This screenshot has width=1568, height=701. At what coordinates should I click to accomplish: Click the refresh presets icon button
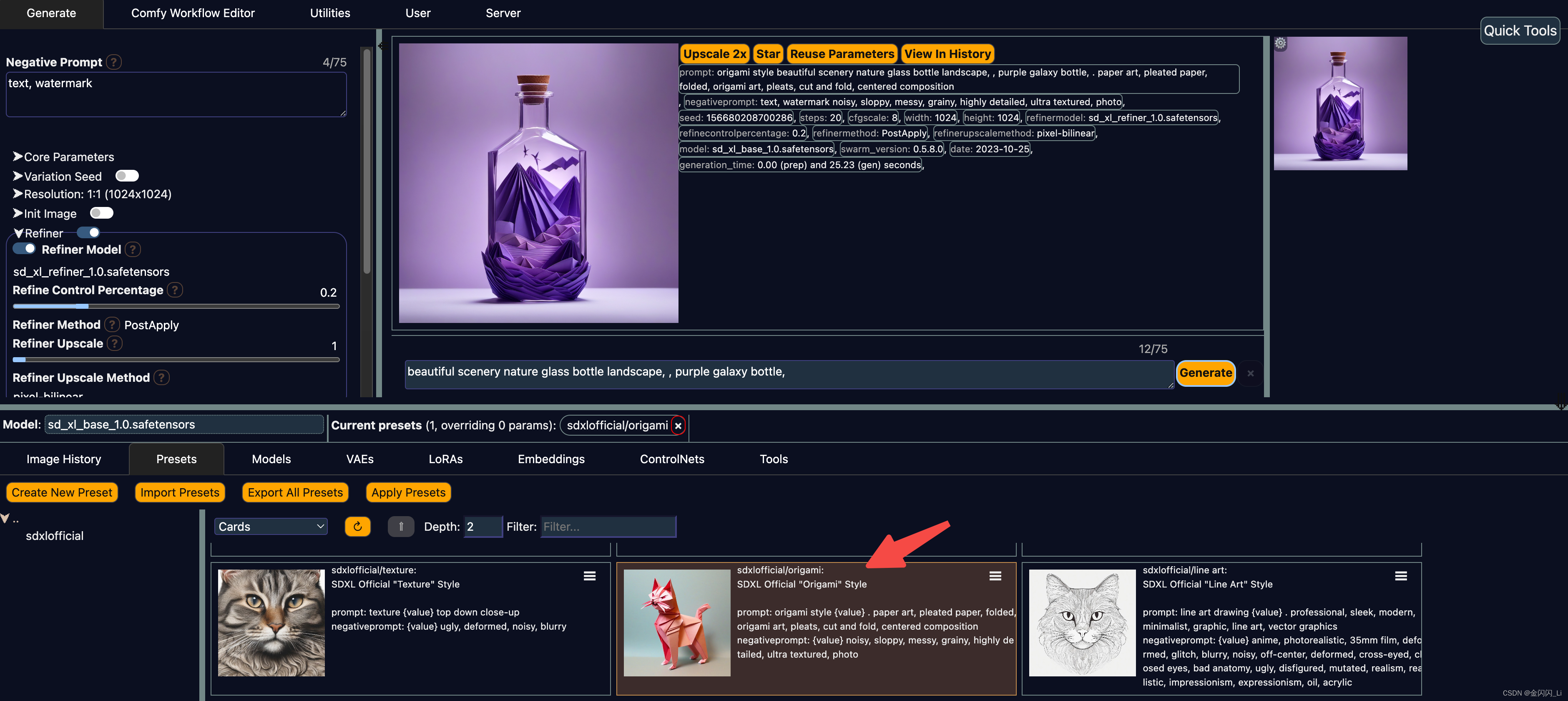click(357, 526)
